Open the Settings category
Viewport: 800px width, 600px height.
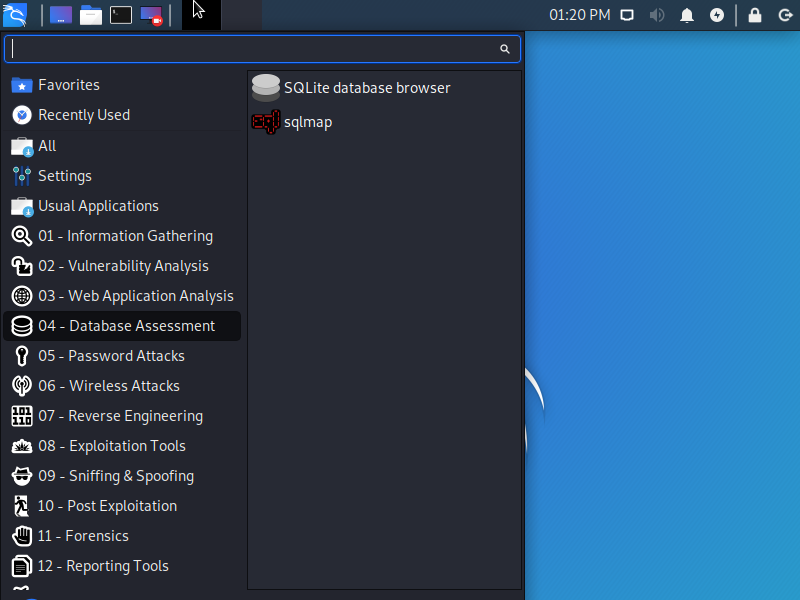coord(64,176)
